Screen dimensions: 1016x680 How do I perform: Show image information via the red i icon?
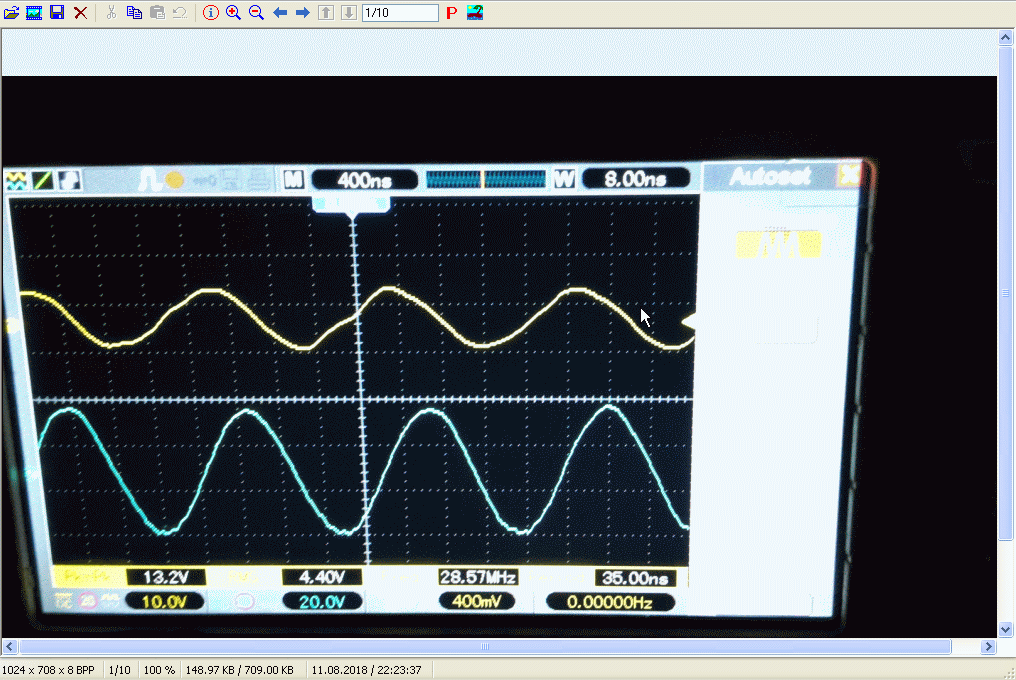coord(210,13)
